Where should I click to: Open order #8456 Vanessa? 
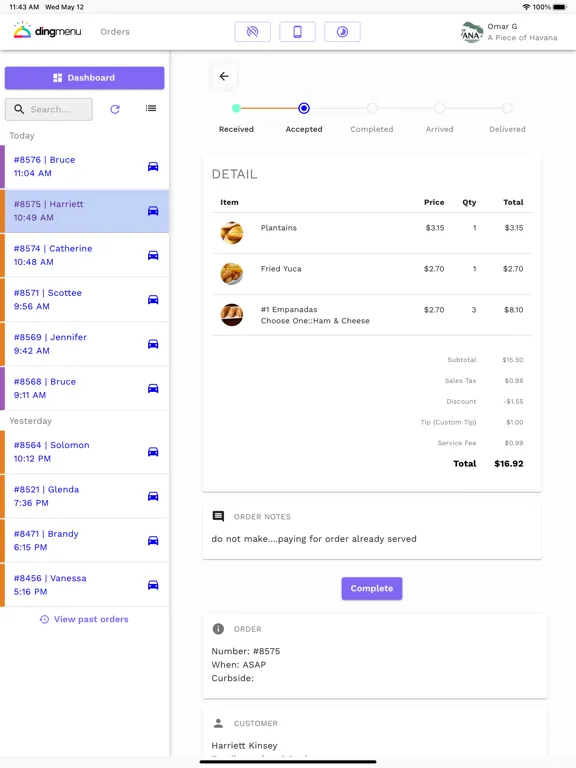tap(84, 585)
